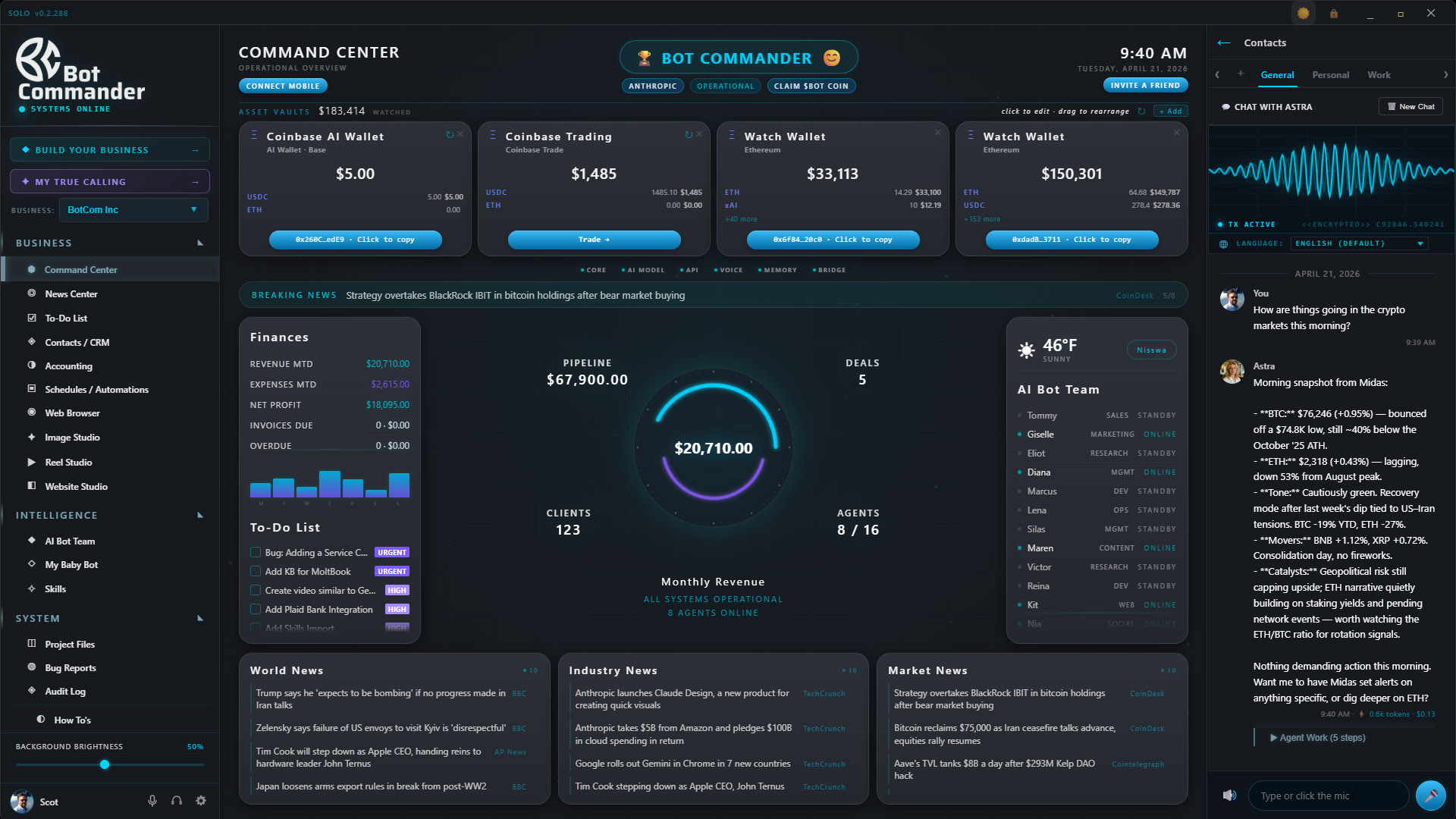Open the To-Do List sidebar icon

coord(31,318)
